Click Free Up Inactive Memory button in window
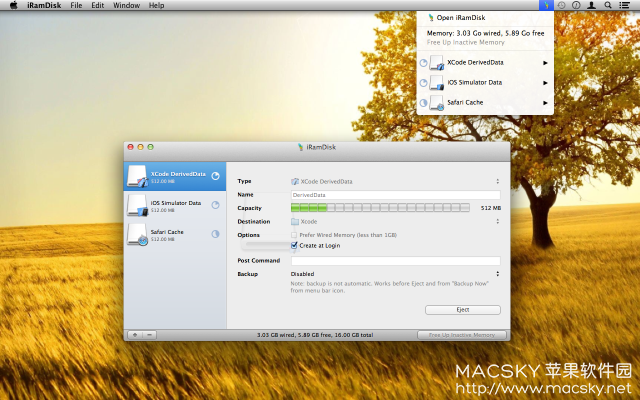The width and height of the screenshot is (640, 400). pos(462,335)
